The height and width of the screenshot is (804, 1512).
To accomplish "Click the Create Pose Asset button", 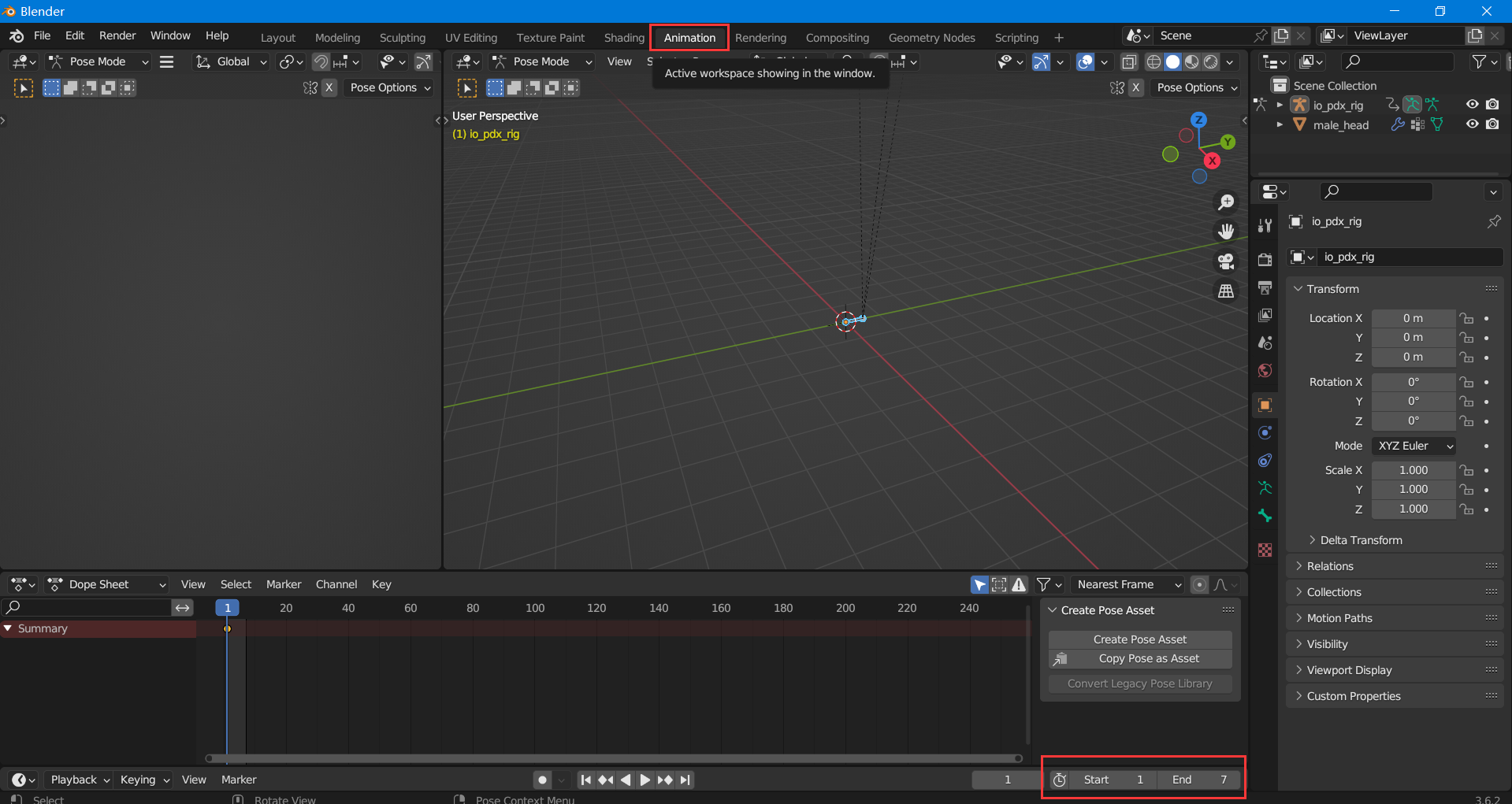I will pos(1139,639).
